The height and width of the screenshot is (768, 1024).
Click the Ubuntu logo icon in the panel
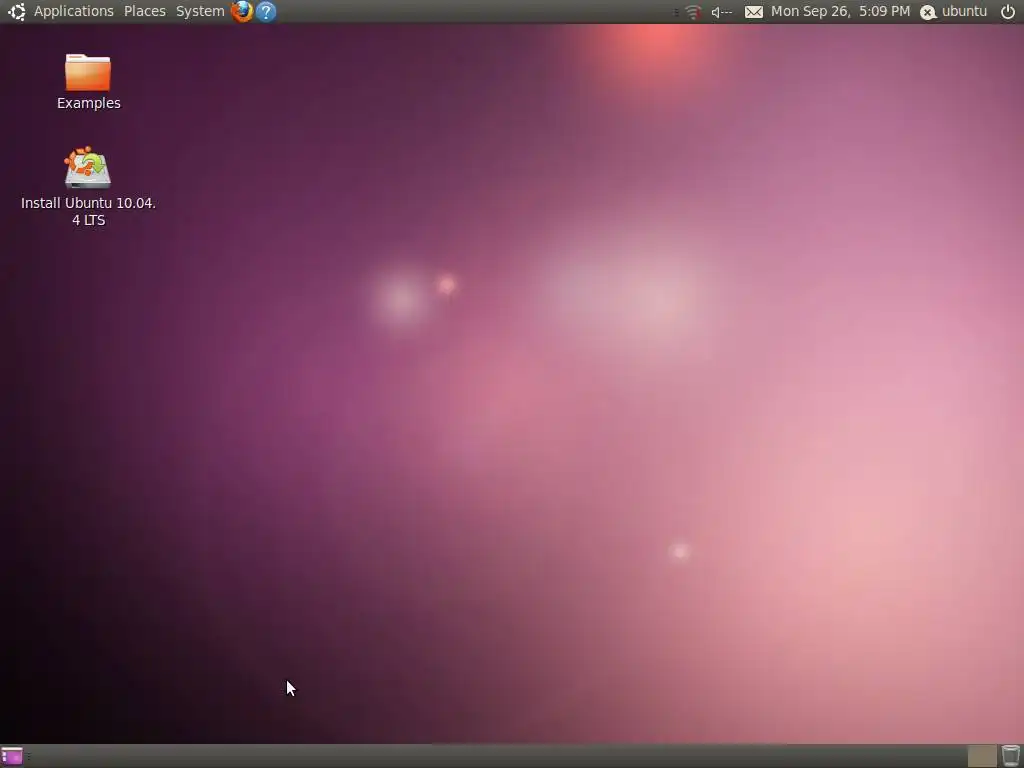pos(16,11)
